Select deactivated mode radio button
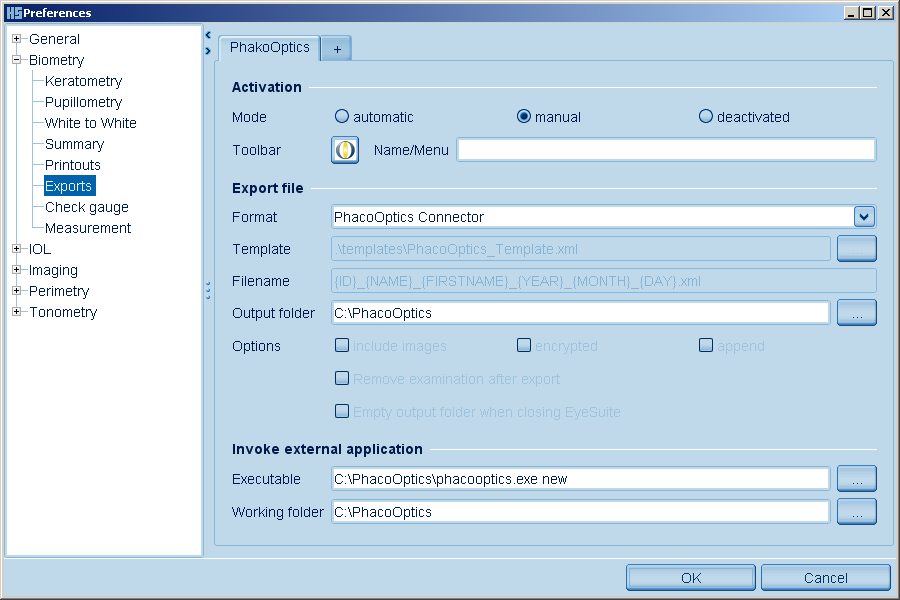 click(x=706, y=117)
